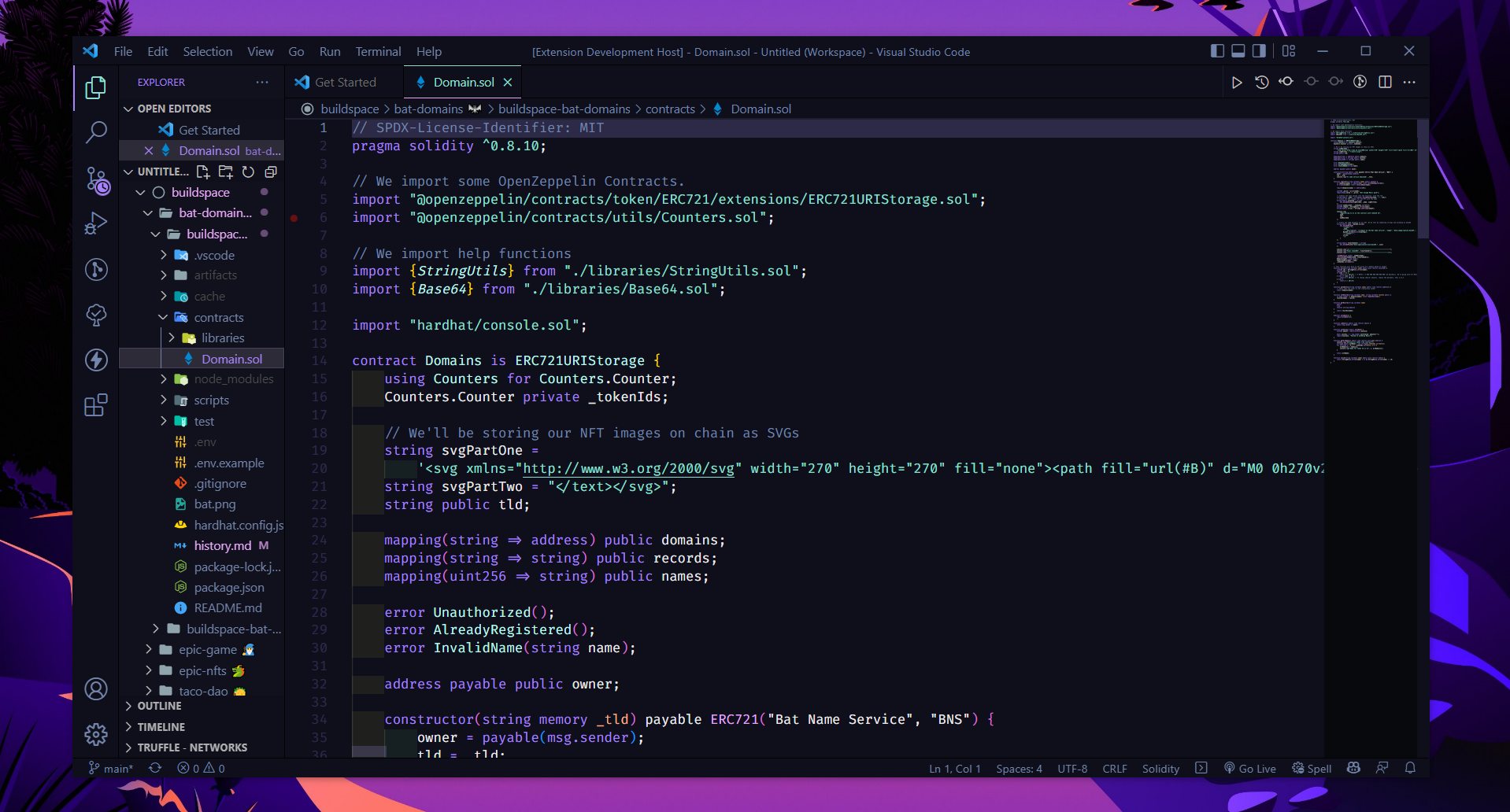Open the Run menu
Screen dimensions: 1510x812
point(330,51)
